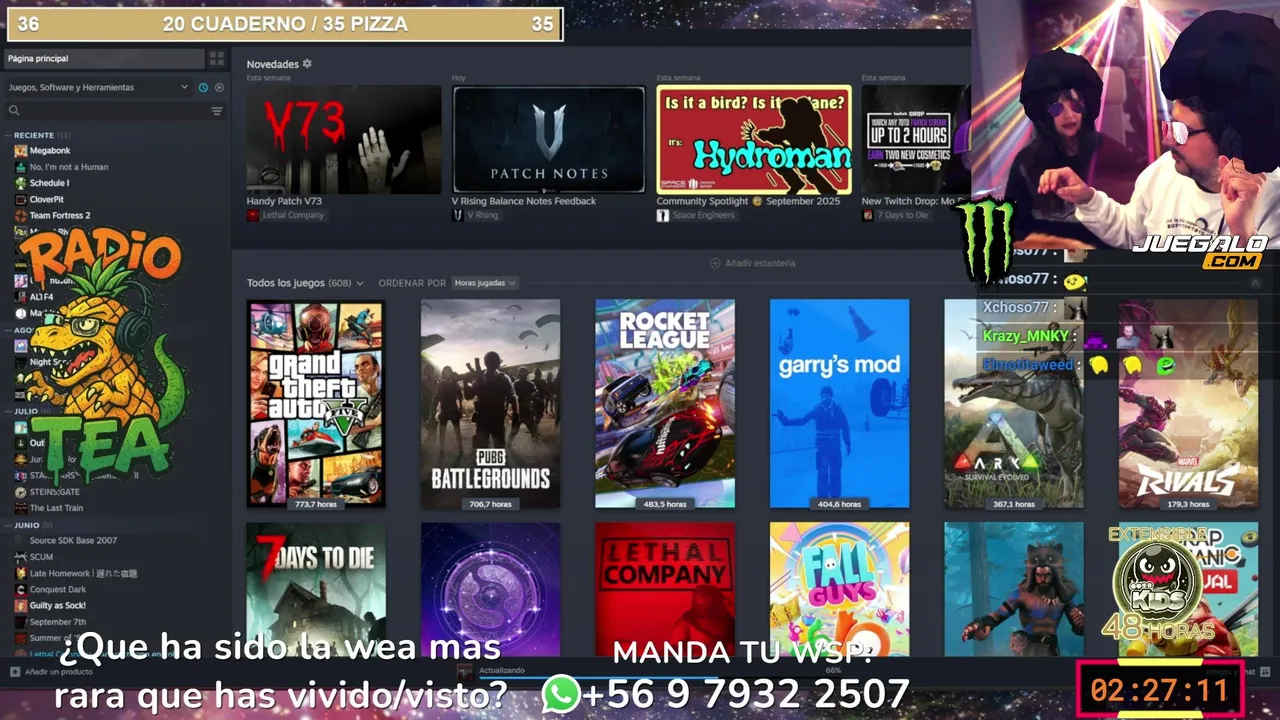
Task: Open the PUBG Battlegrounds cover
Action: [x=490, y=404]
